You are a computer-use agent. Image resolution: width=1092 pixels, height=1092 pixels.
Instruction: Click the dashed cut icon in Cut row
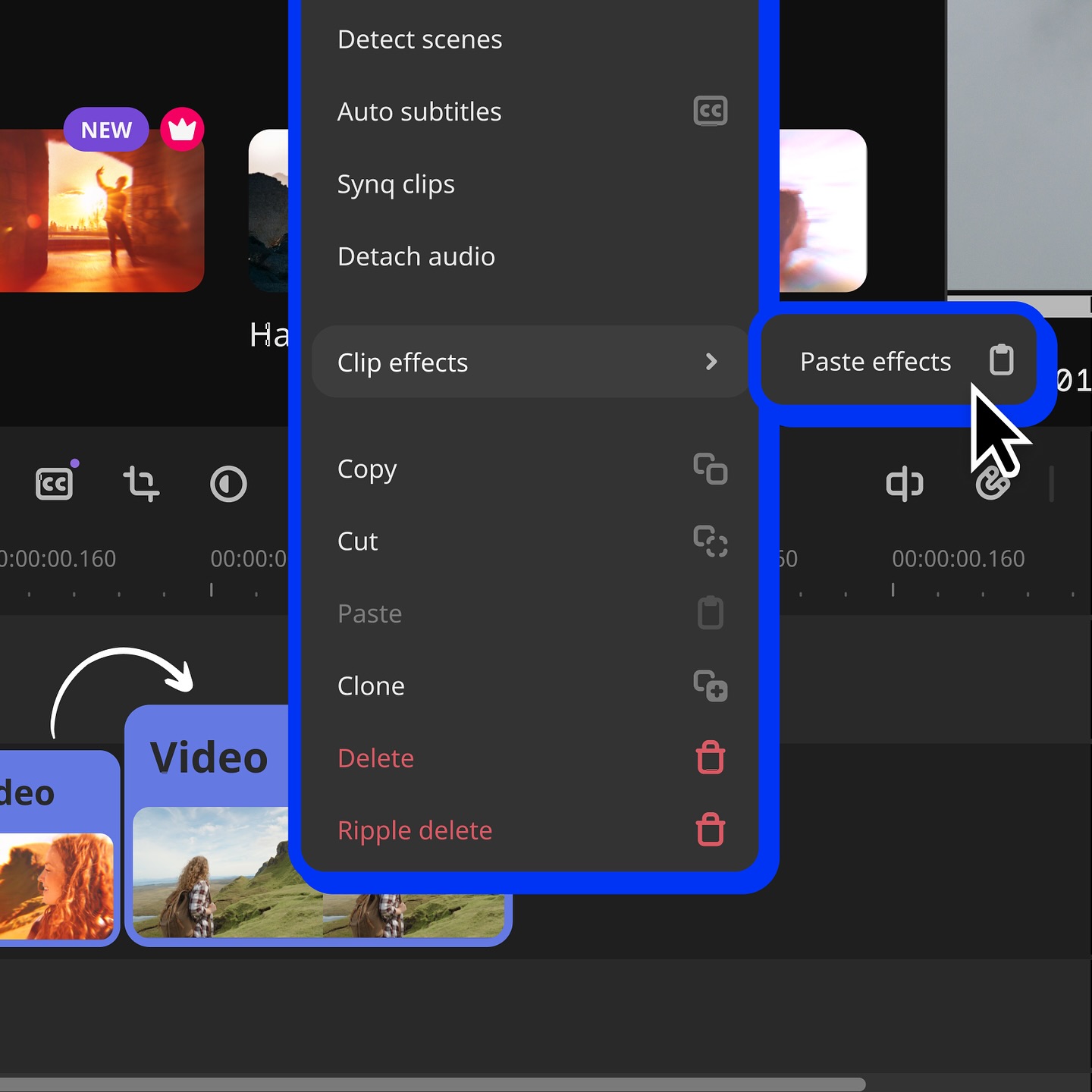tap(711, 541)
